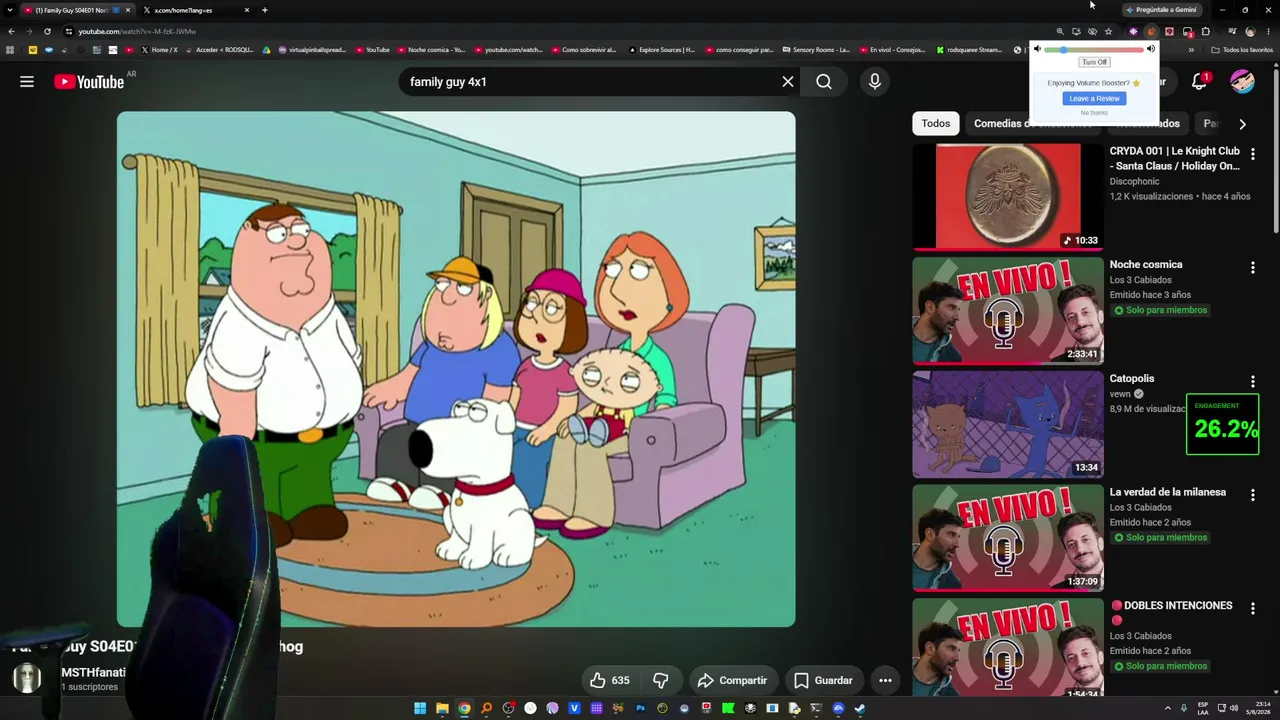The height and width of the screenshot is (720, 1280).
Task: Dislike the Family Guy video
Action: (660, 680)
